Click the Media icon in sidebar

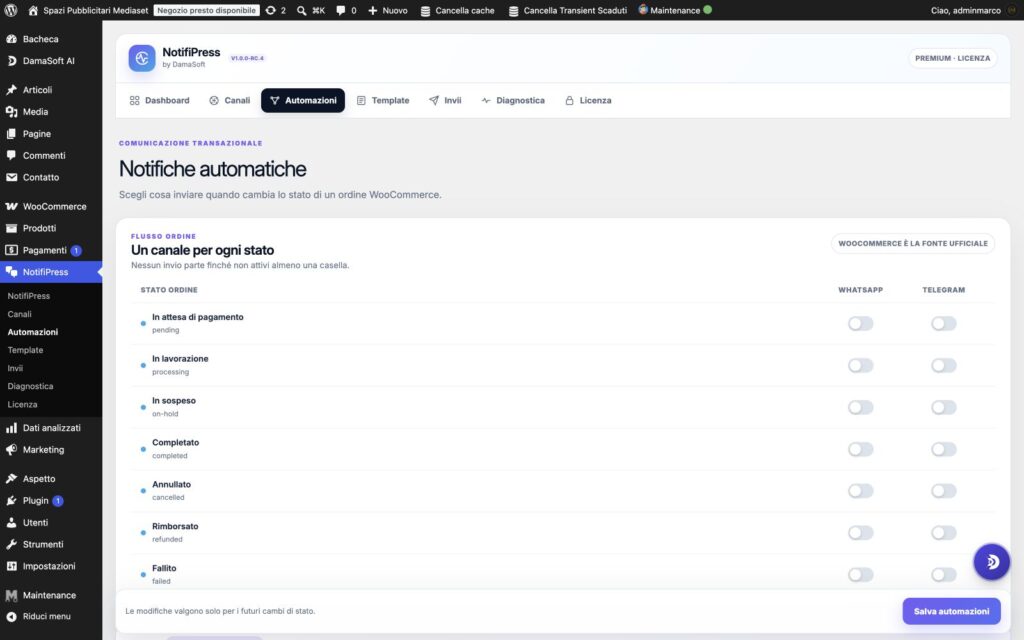[x=11, y=112]
